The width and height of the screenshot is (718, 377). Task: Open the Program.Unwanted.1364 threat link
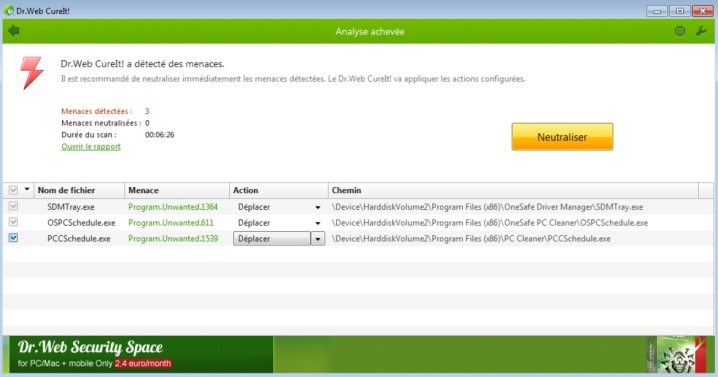coord(173,207)
